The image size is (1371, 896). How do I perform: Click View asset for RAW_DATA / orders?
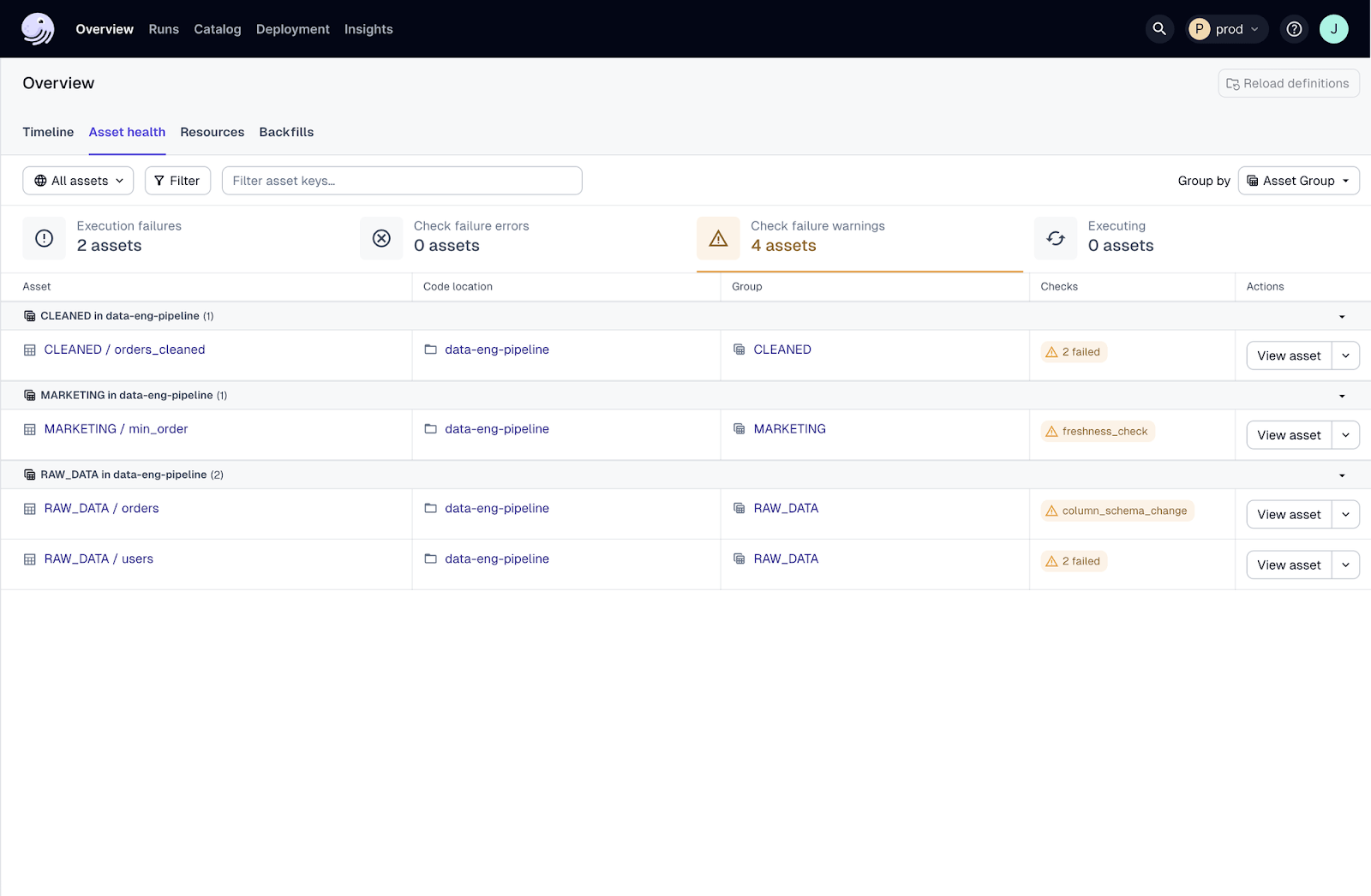coord(1289,515)
